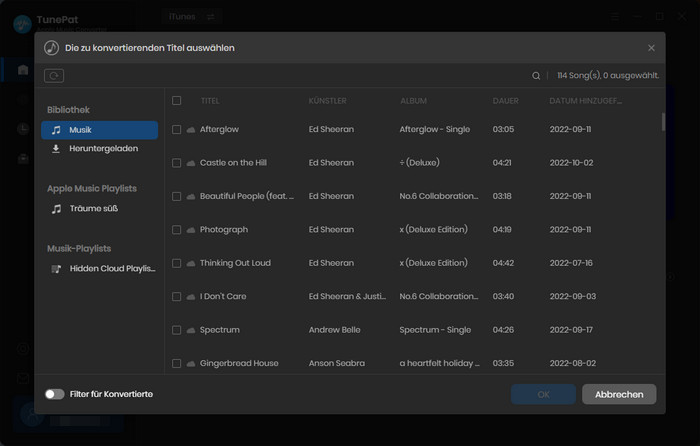This screenshot has width=700, height=446.
Task: Open the song search magnifier
Action: (x=536, y=76)
